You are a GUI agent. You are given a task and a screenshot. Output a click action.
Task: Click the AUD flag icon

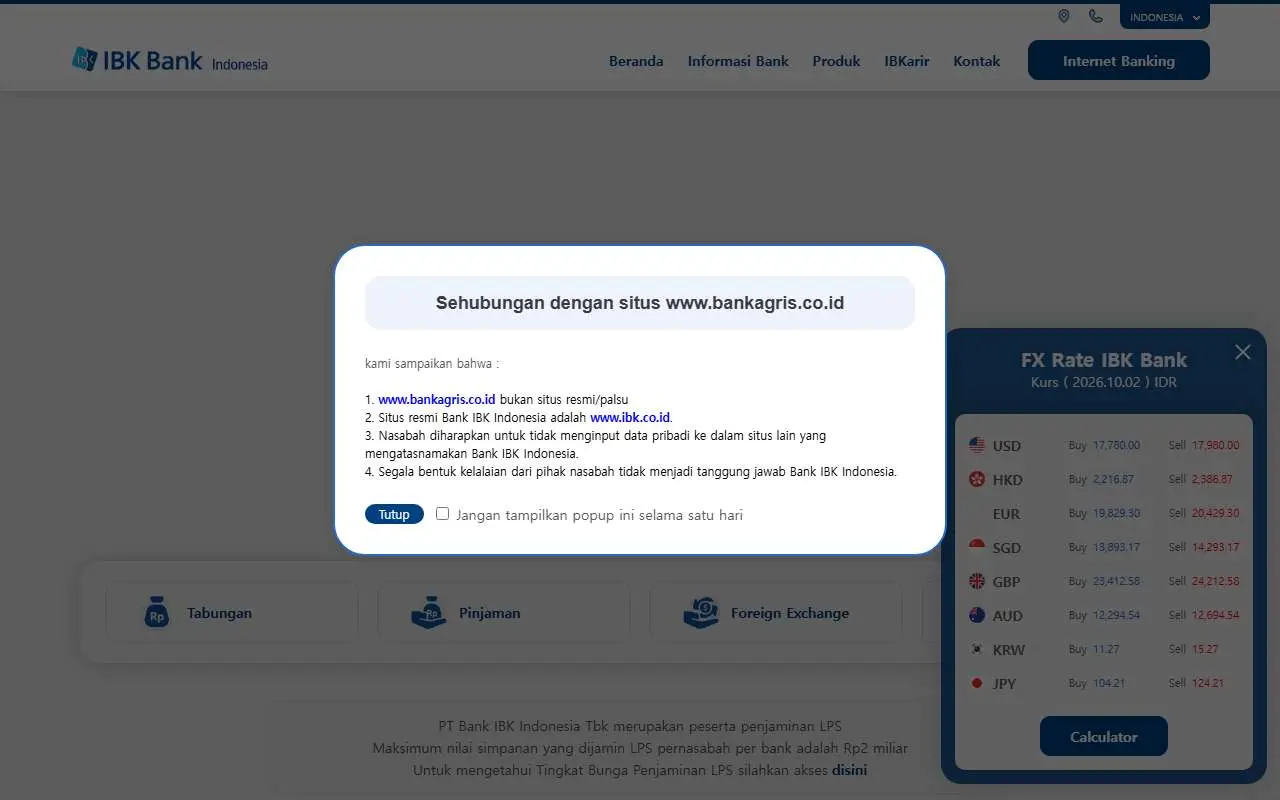[x=977, y=616]
